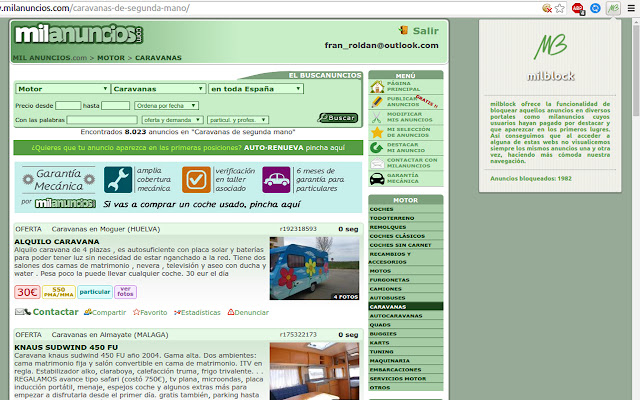Image resolution: width=640 pixels, height=400 pixels.
Task: Click the milblock extension icon in the toolbar
Action: tap(613, 8)
